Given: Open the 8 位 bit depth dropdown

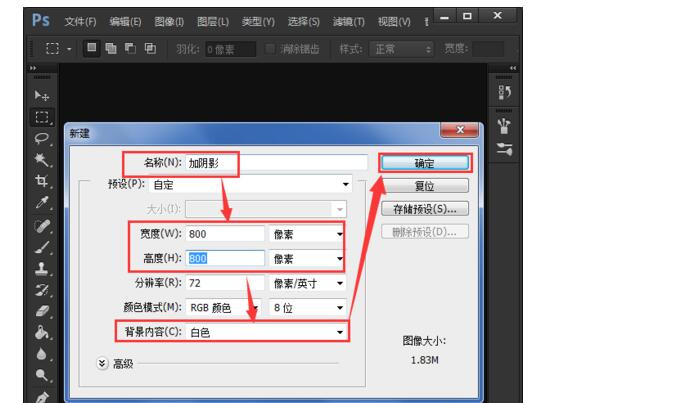Looking at the screenshot, I should tap(307, 308).
